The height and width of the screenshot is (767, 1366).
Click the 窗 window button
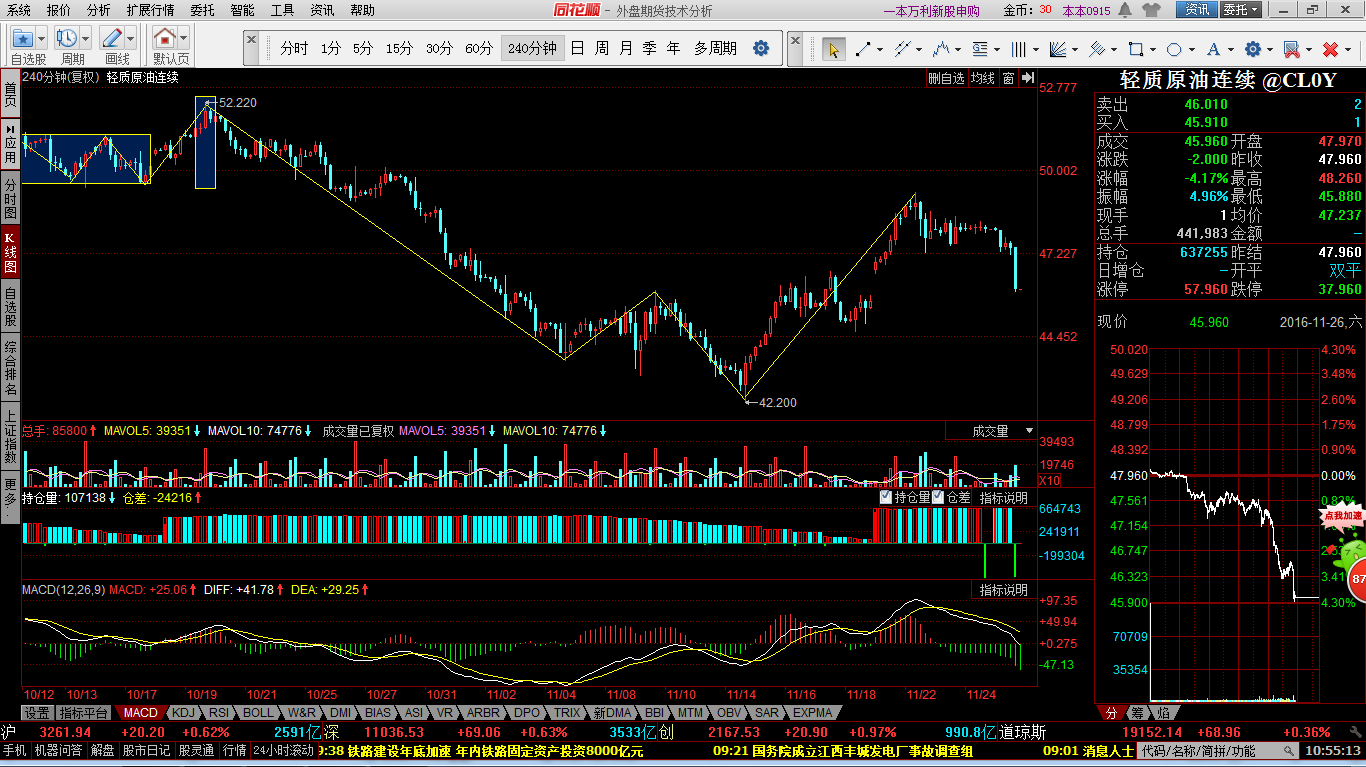click(x=1008, y=78)
